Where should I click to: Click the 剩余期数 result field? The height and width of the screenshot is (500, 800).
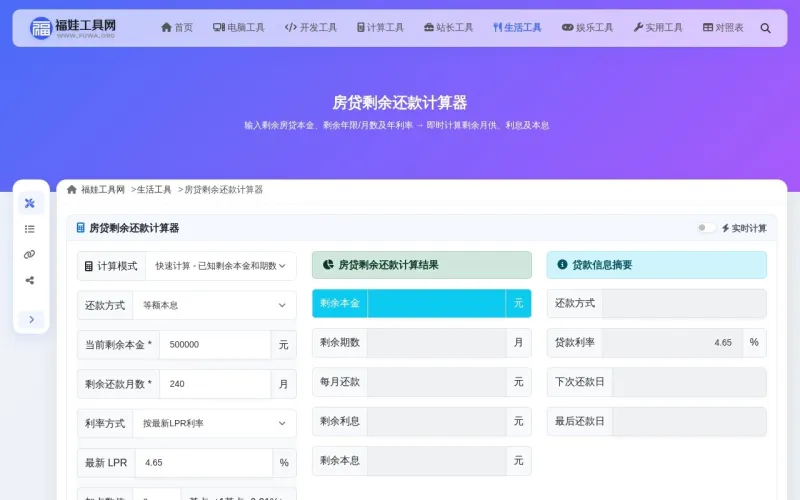(x=436, y=342)
